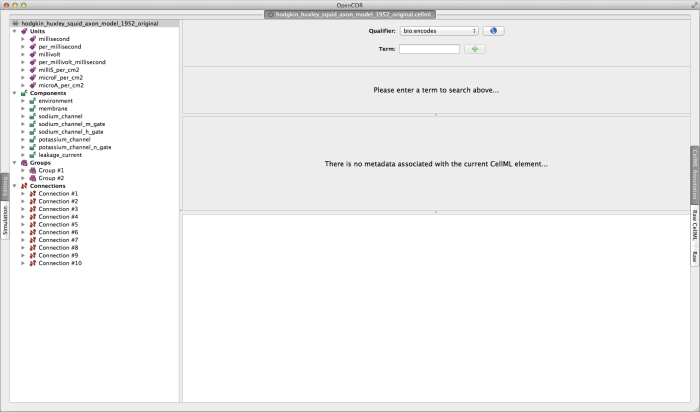Click the sodium_channel component icon
Viewport: 700px width, 412px height.
tap(33, 116)
